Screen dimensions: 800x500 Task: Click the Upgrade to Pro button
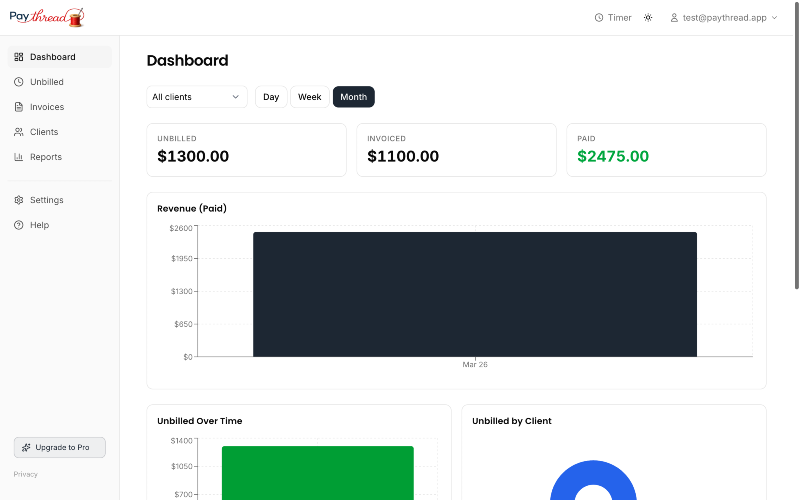(60, 447)
